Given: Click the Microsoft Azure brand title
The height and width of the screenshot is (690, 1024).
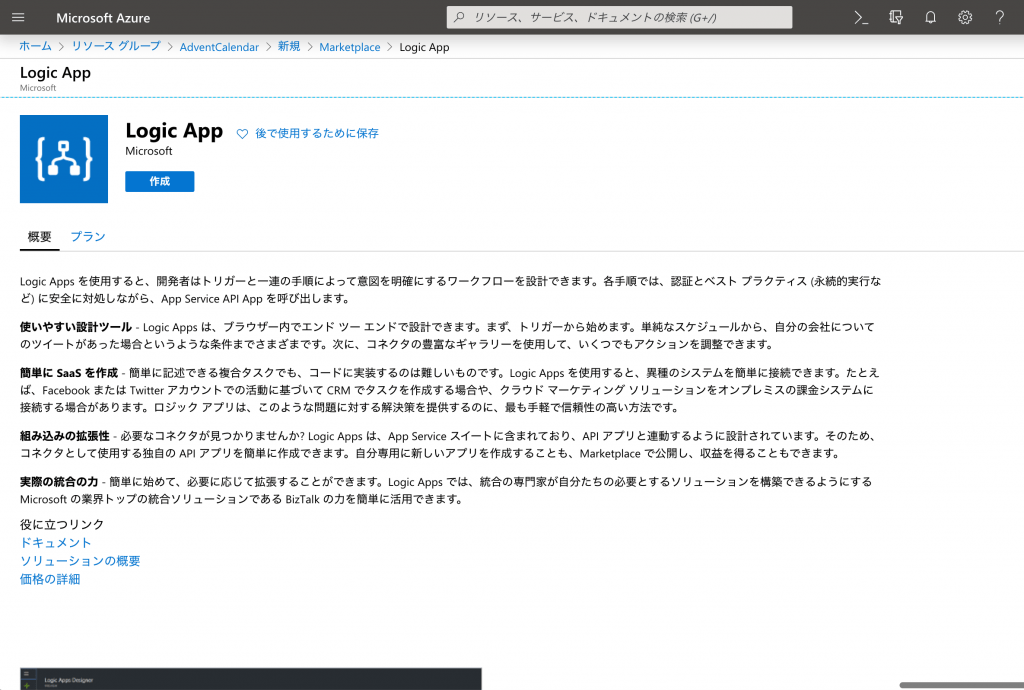Looking at the screenshot, I should [103, 18].
